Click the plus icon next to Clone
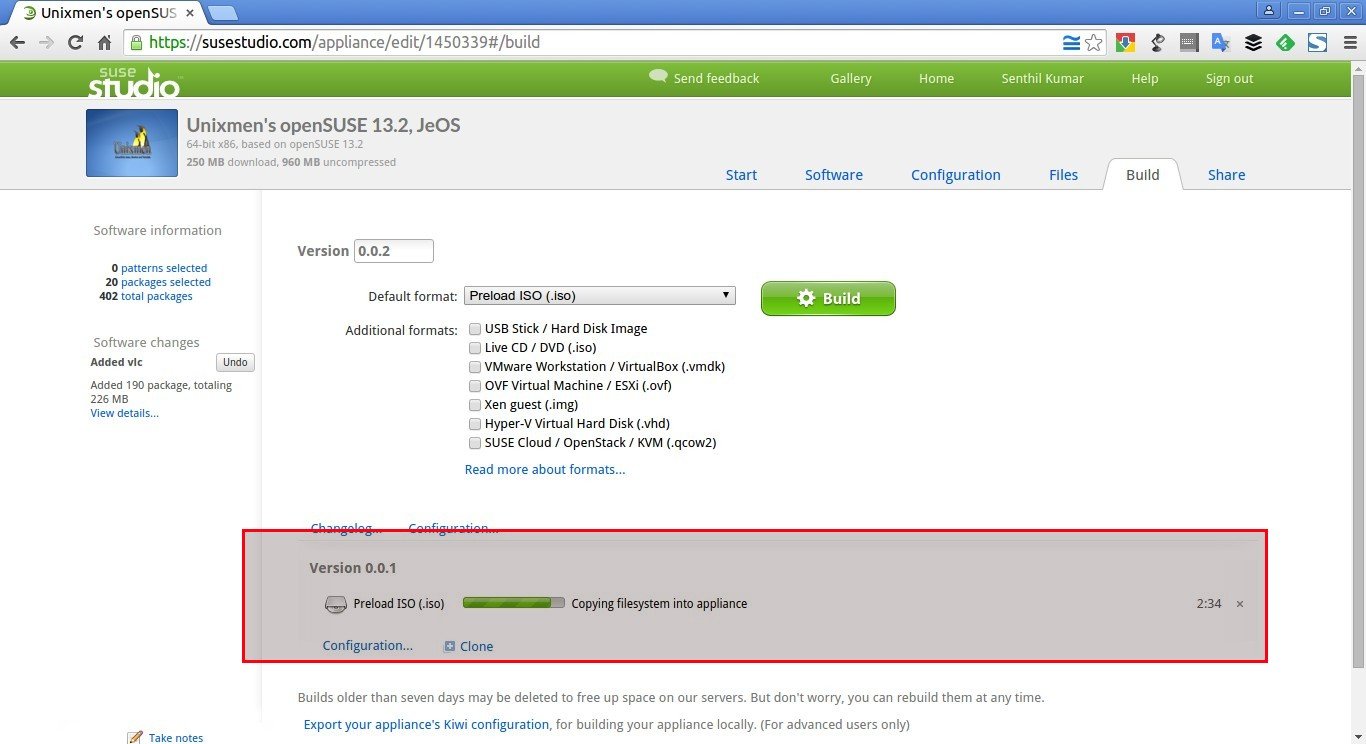1366x744 pixels. [x=449, y=646]
